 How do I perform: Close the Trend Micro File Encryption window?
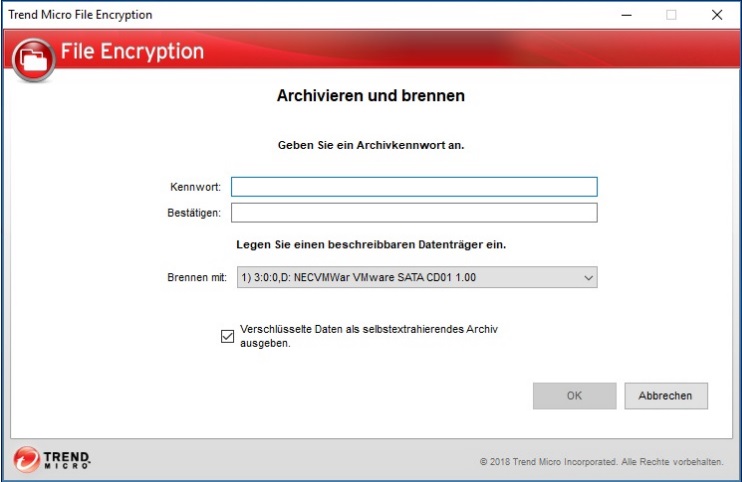716,15
